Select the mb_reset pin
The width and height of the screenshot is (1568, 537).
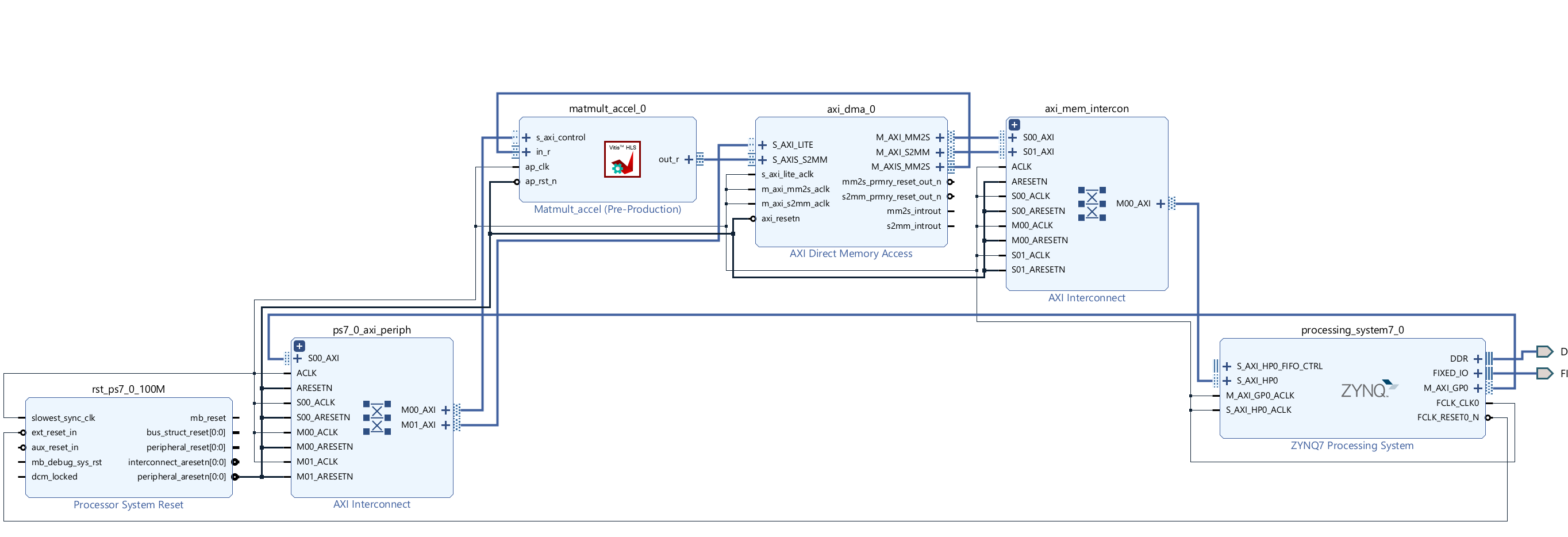point(207,419)
